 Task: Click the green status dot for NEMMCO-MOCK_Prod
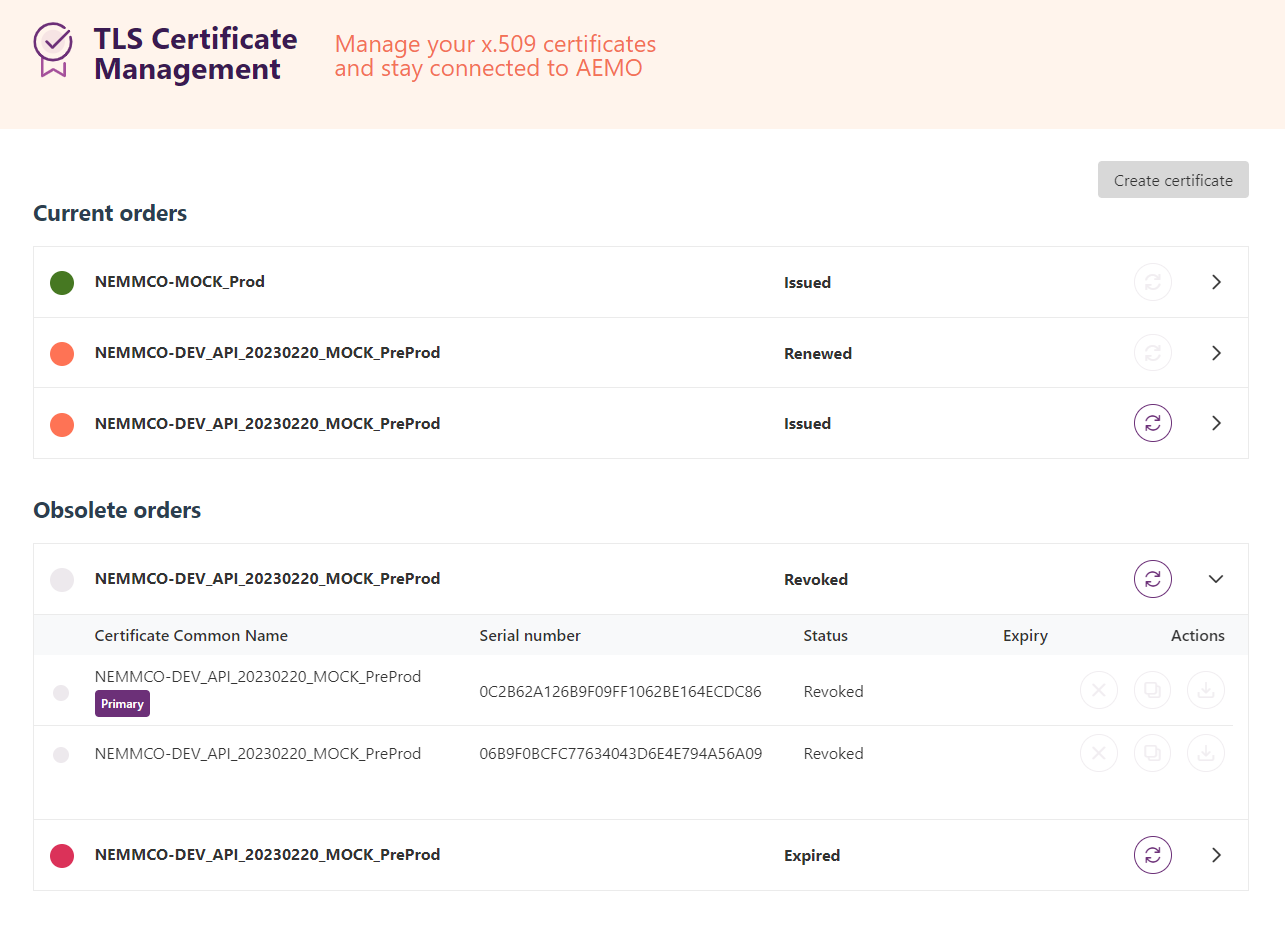click(62, 282)
